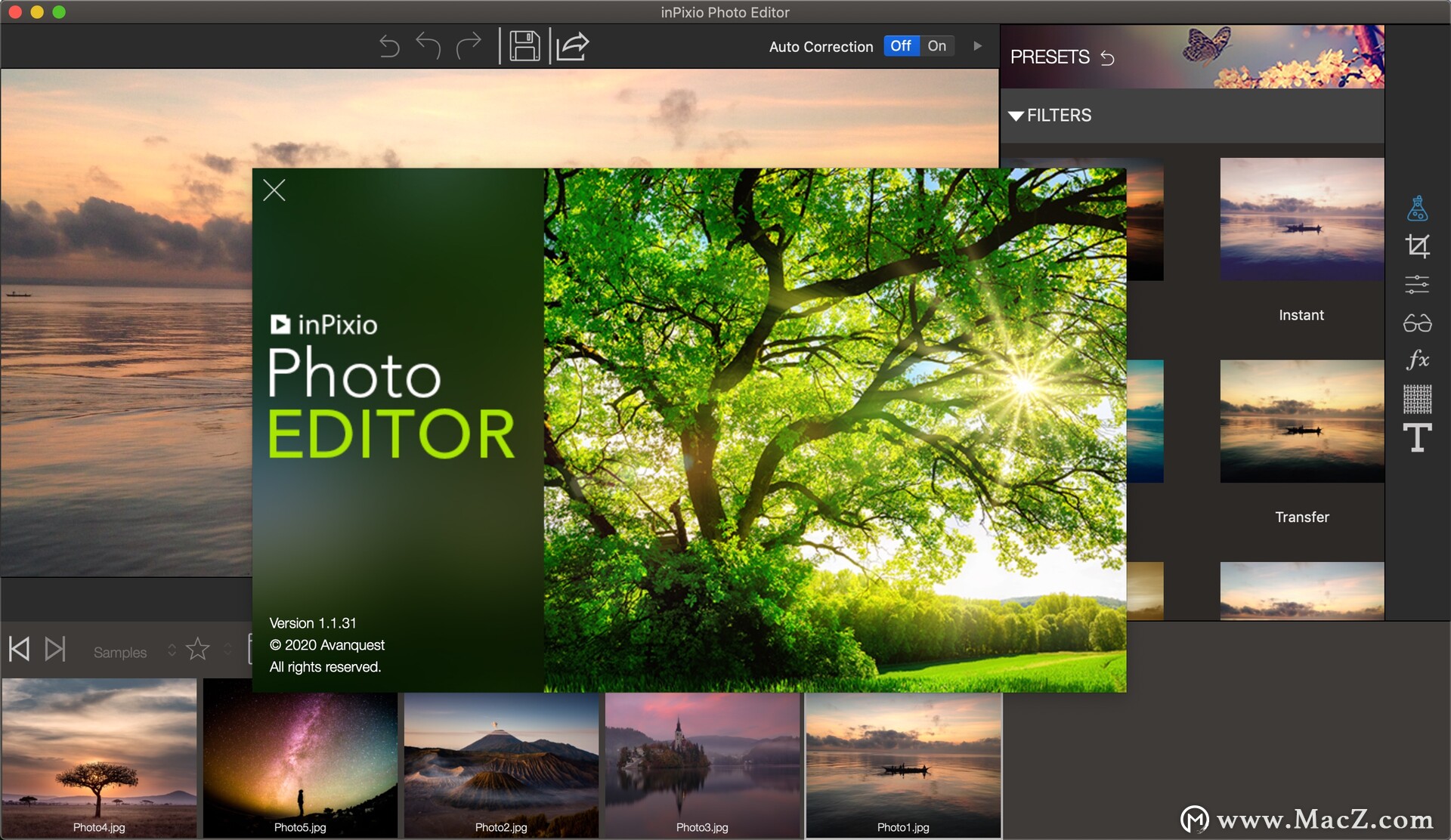Open the fx Effects tool
The height and width of the screenshot is (840, 1451).
coord(1418,360)
